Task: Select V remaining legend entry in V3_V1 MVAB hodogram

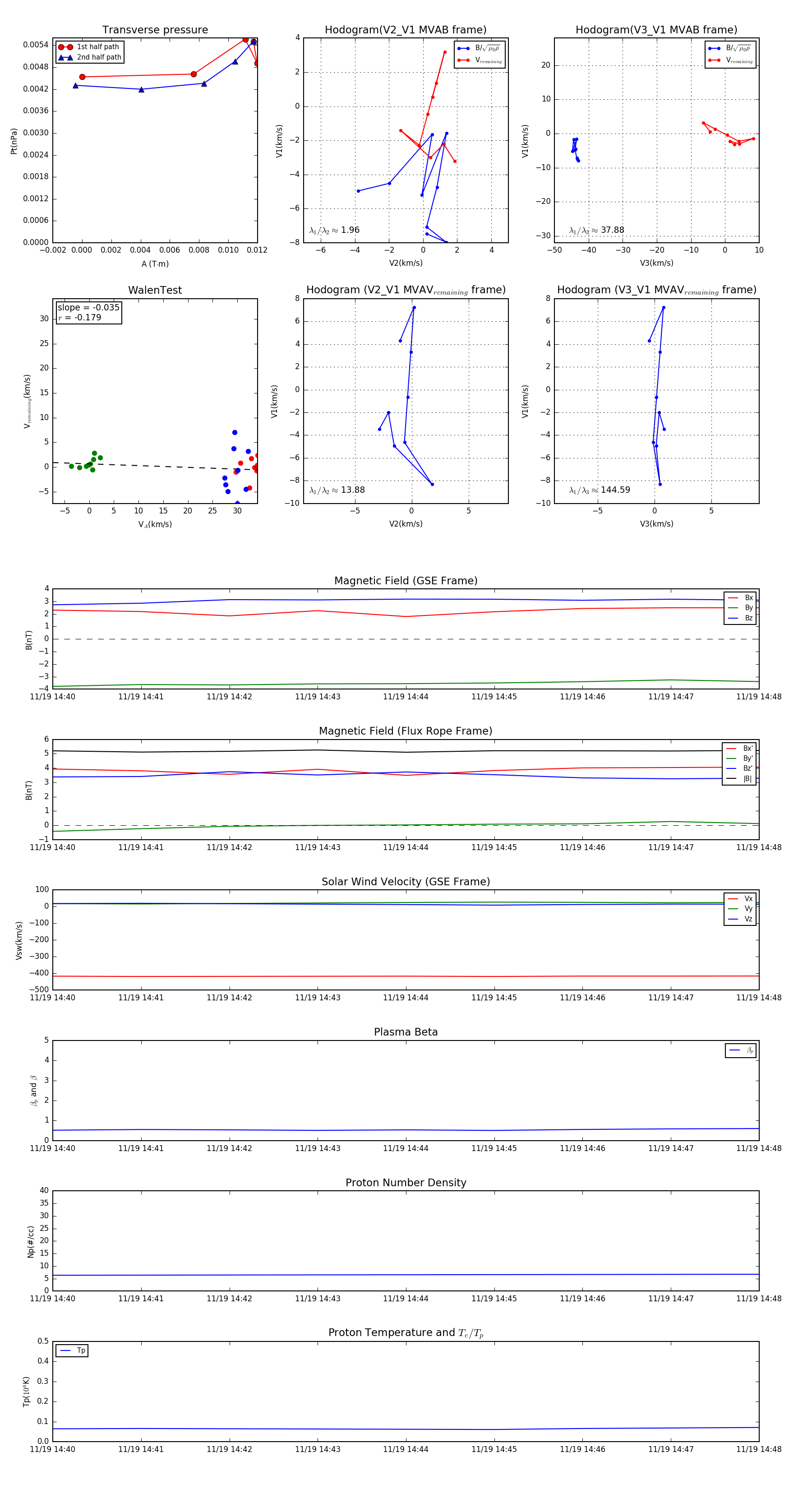Action: coord(730,60)
